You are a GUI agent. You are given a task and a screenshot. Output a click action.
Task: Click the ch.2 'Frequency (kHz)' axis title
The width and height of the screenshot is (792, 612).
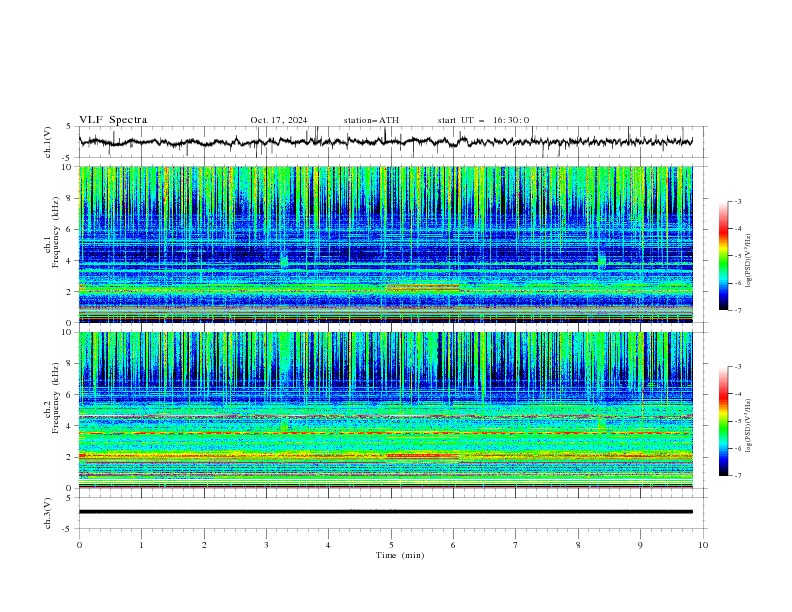(x=56, y=397)
